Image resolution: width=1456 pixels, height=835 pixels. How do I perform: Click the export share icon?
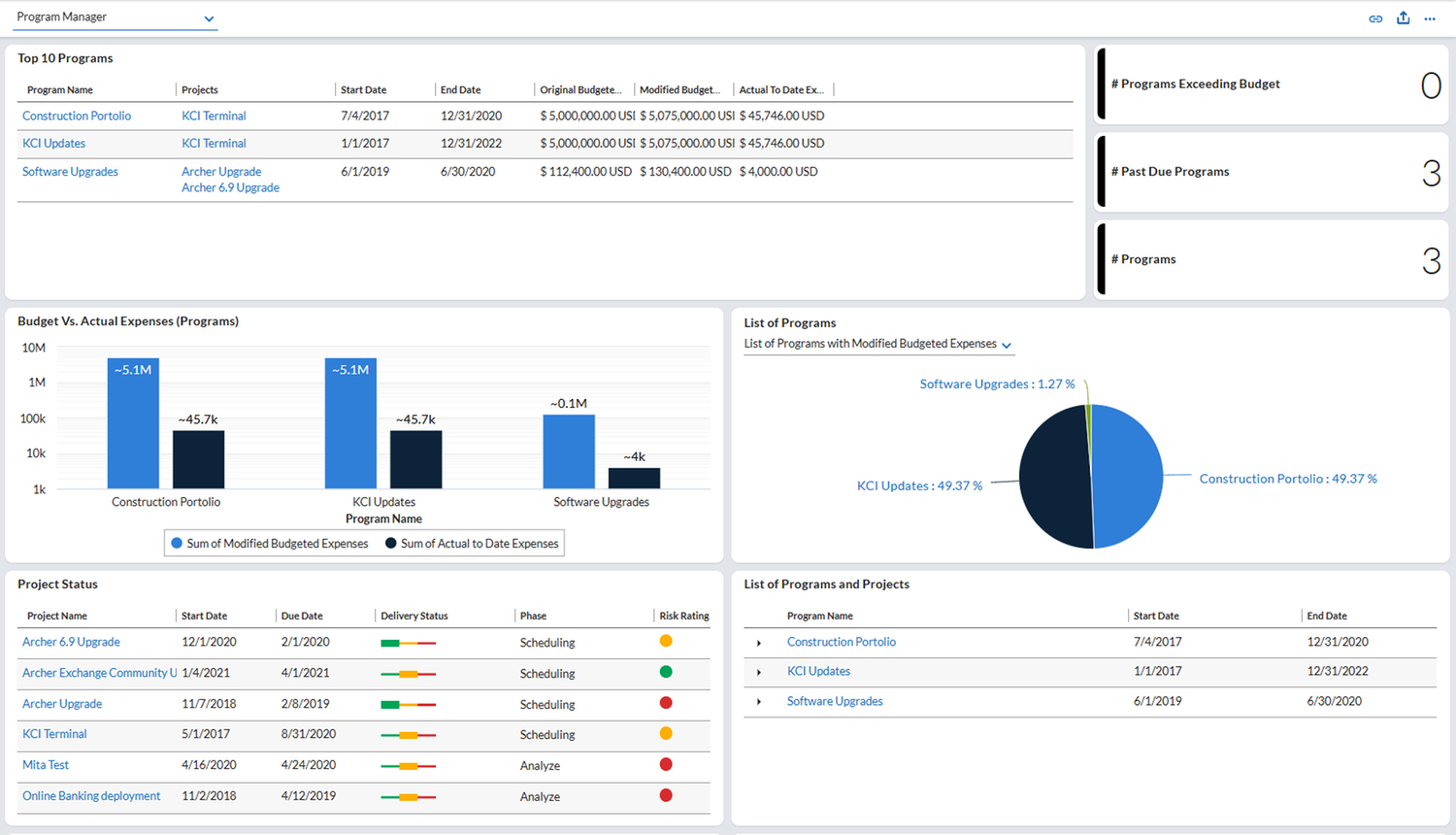[1403, 17]
